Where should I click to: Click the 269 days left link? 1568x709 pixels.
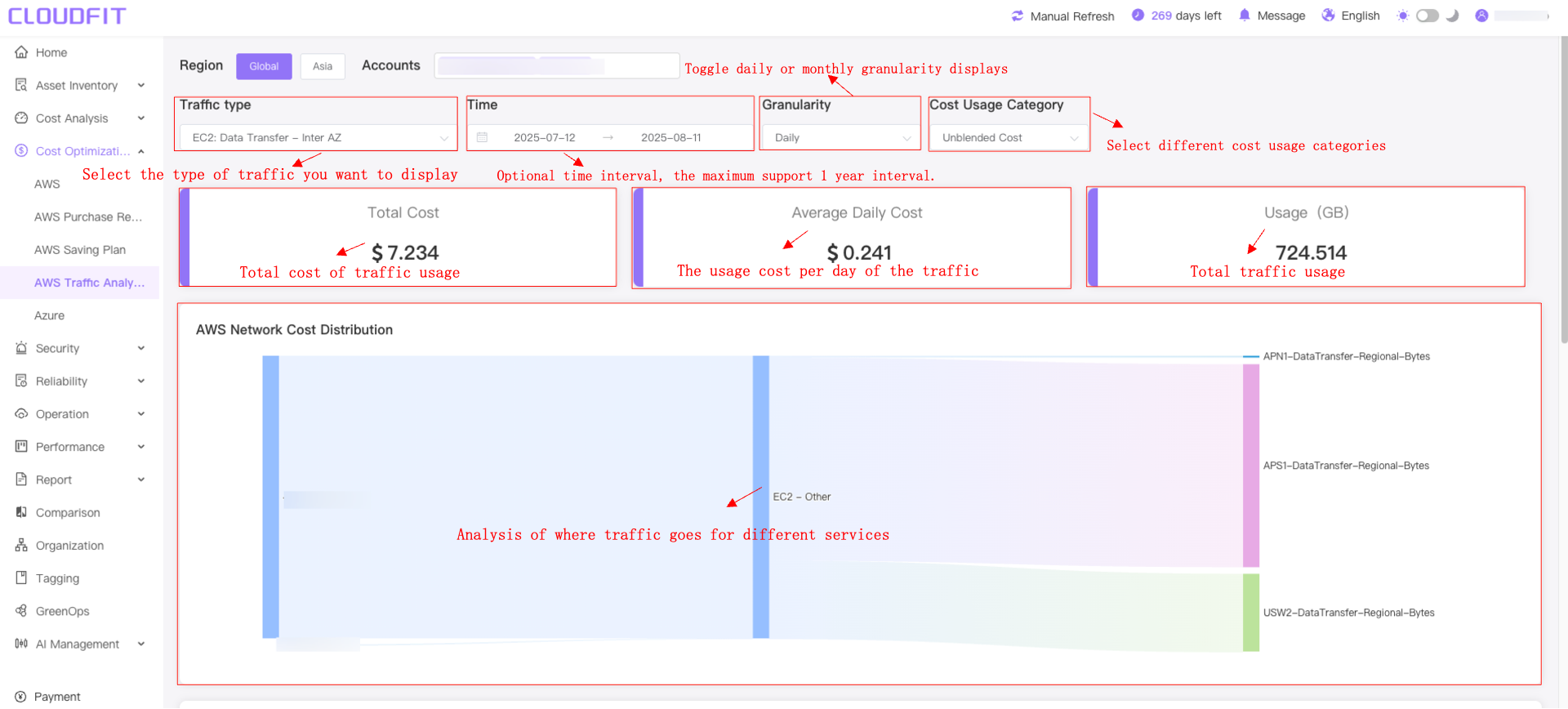(x=1187, y=16)
